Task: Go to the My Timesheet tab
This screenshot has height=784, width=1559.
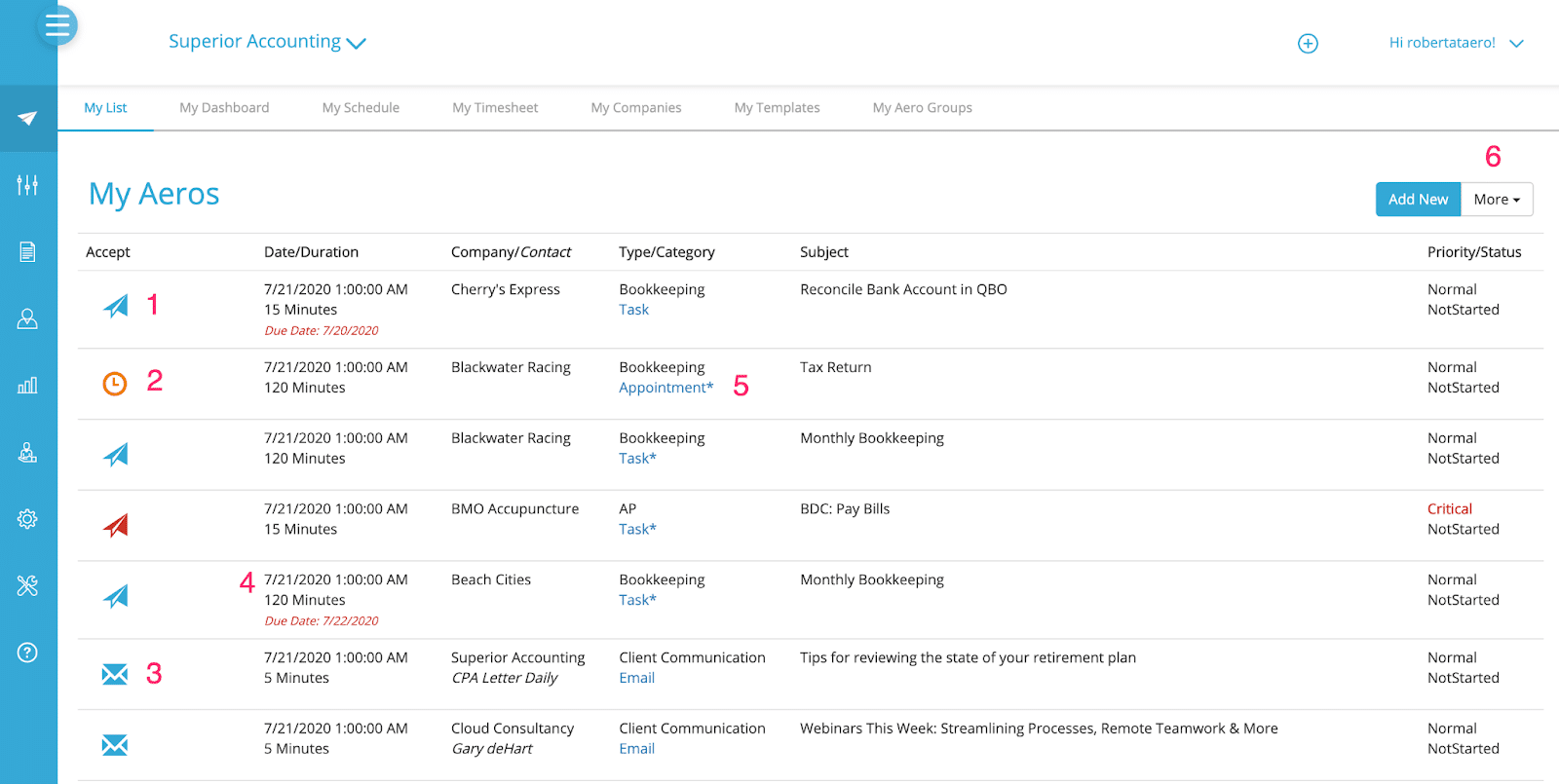Action: 495,108
